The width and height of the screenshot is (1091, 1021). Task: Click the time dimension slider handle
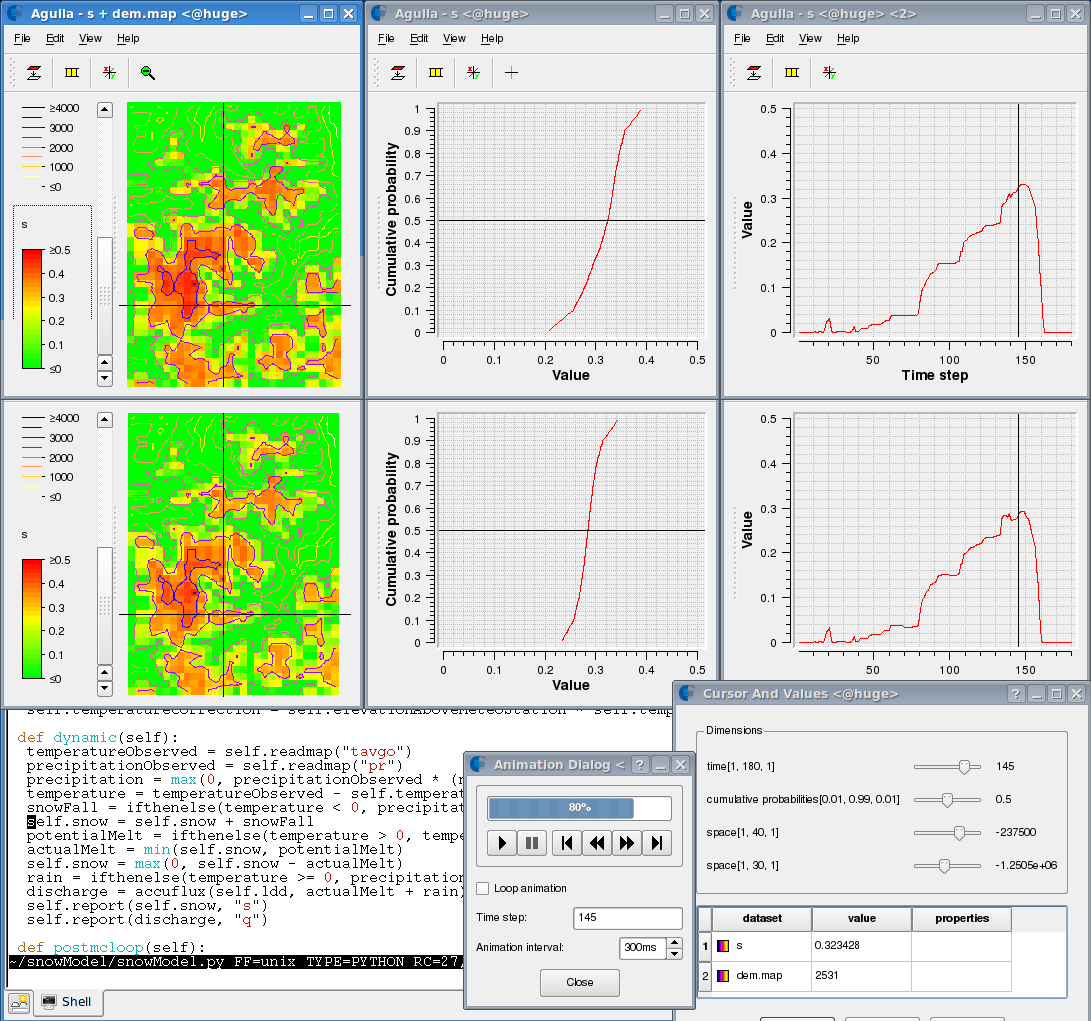(x=964, y=766)
